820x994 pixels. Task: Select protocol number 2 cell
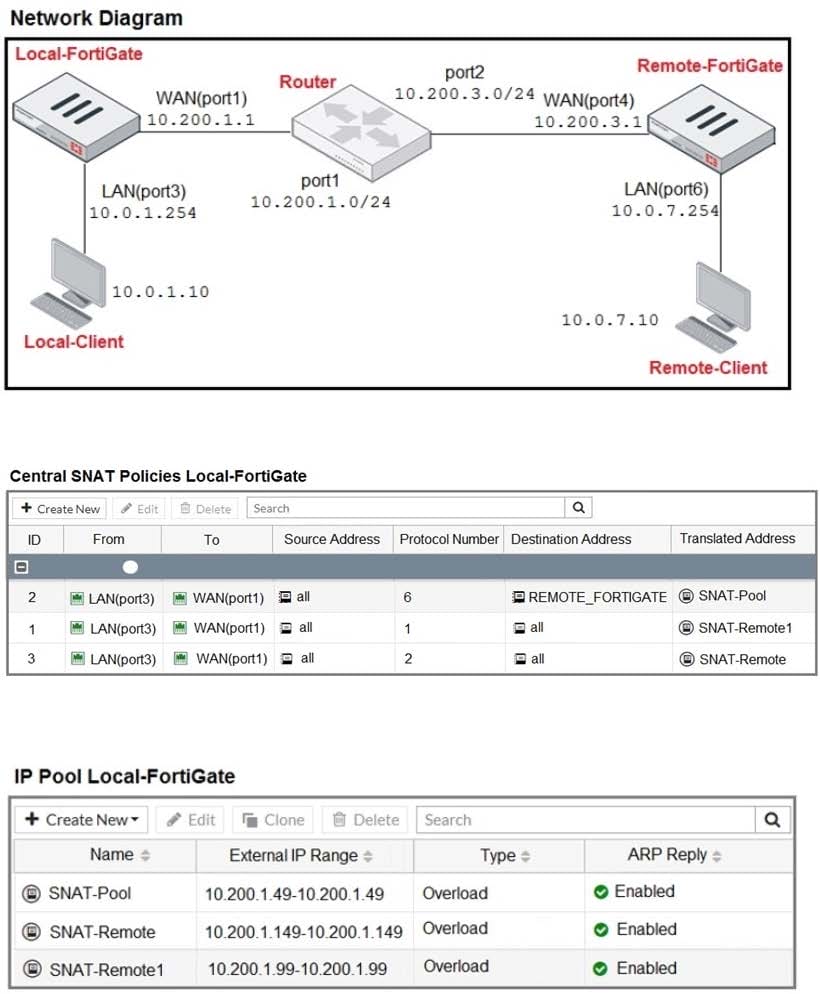[408, 659]
